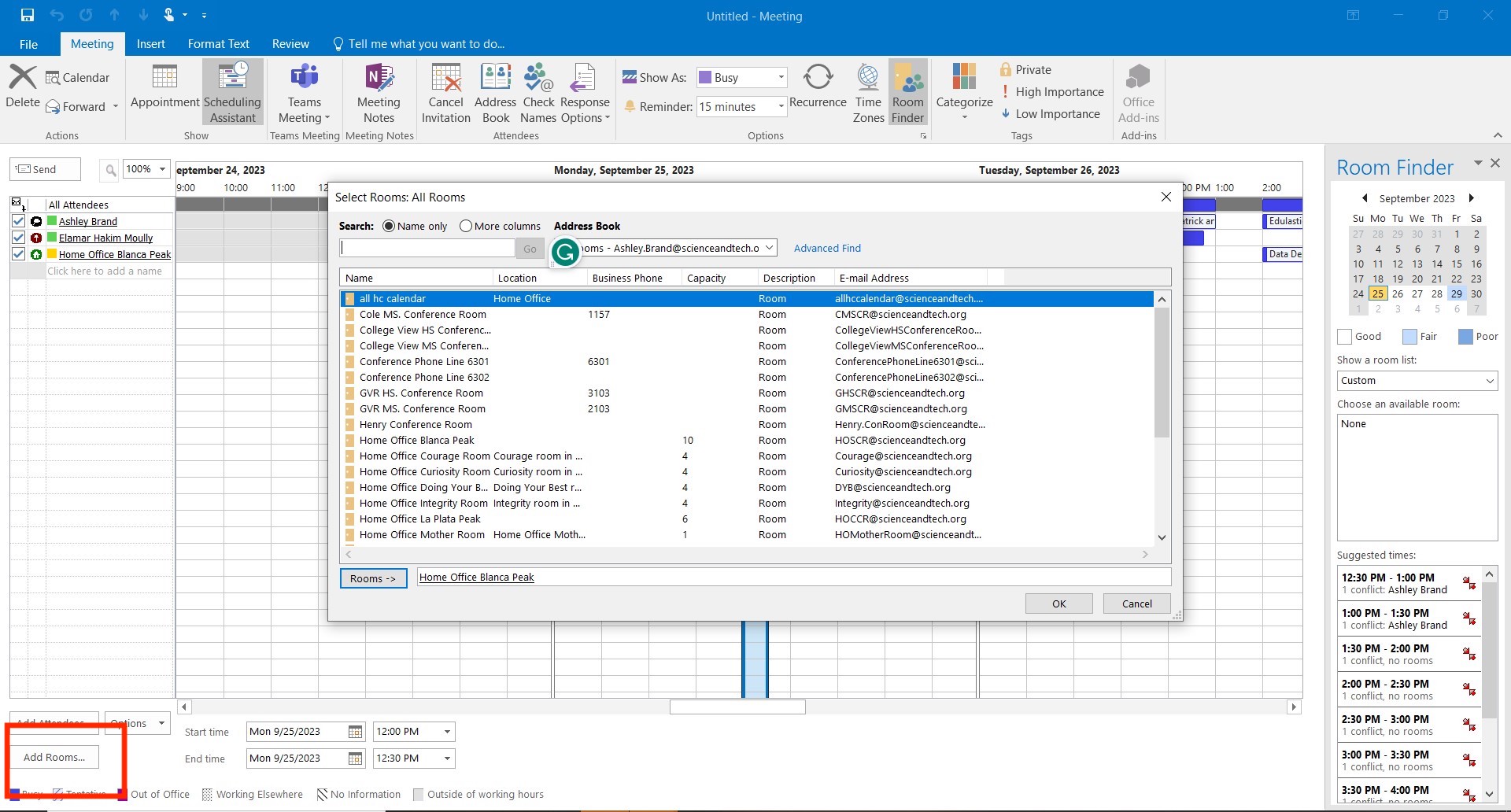Click the Cancel Invitation icon
The width and height of the screenshot is (1511, 812).
(x=445, y=92)
